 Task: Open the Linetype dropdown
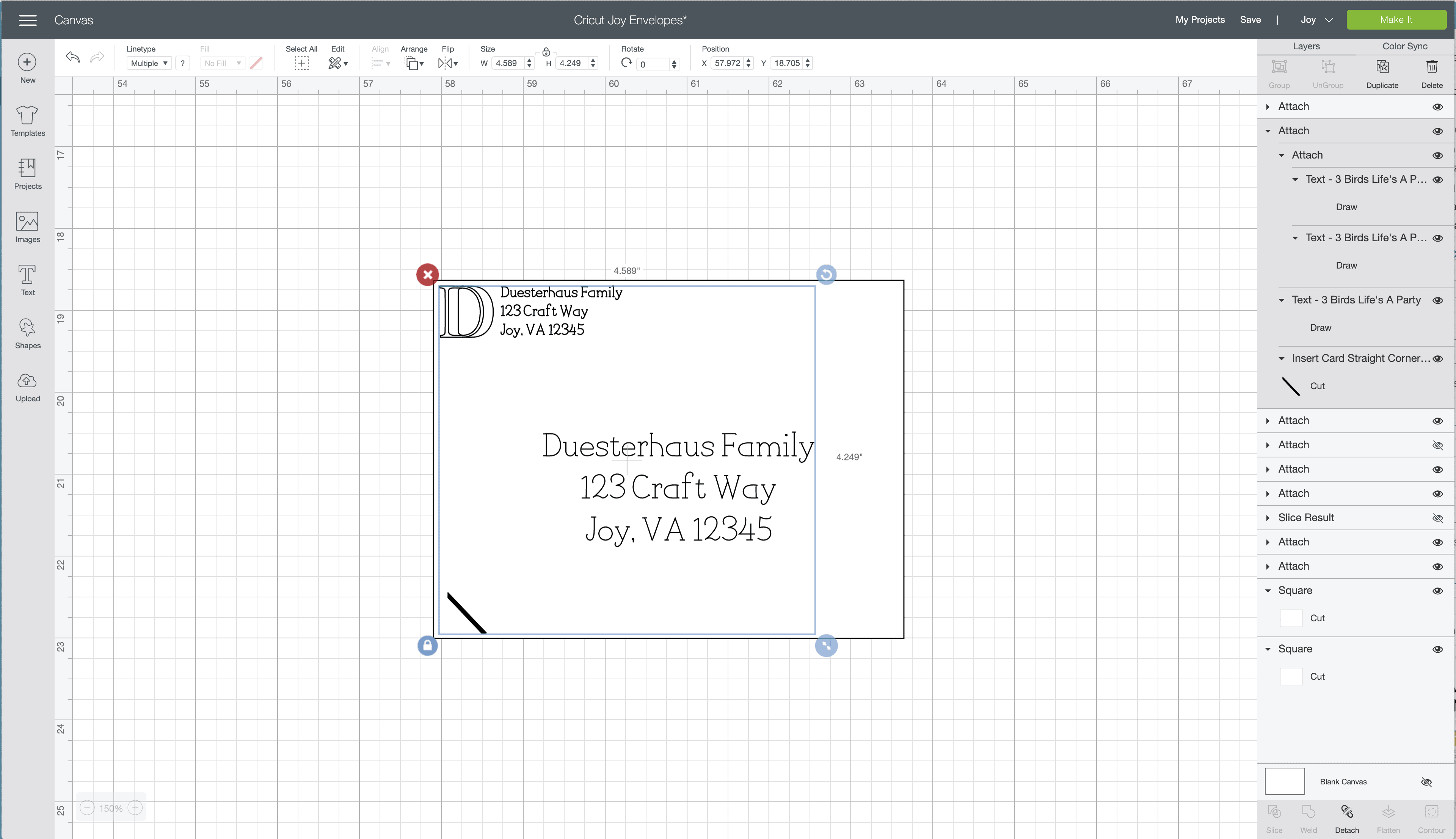coord(149,63)
